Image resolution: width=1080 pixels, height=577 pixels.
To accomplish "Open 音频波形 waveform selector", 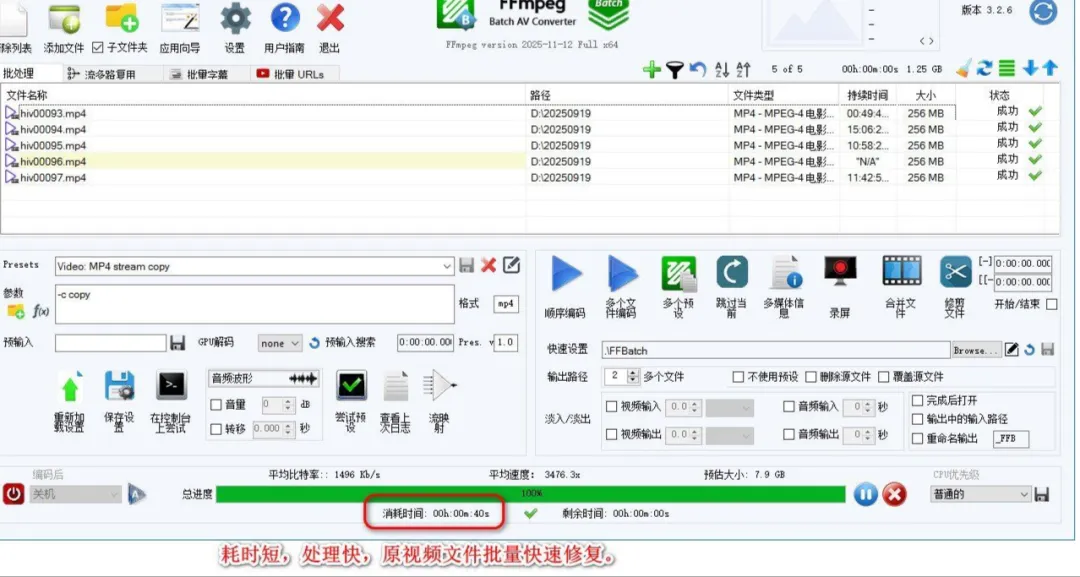I will [264, 378].
